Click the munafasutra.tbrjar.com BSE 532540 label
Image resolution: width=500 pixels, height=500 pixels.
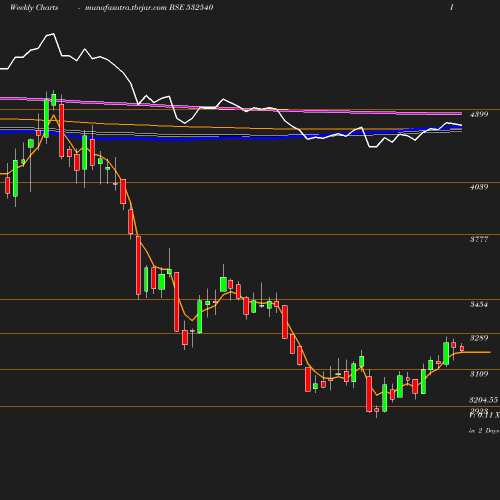tap(149, 7)
